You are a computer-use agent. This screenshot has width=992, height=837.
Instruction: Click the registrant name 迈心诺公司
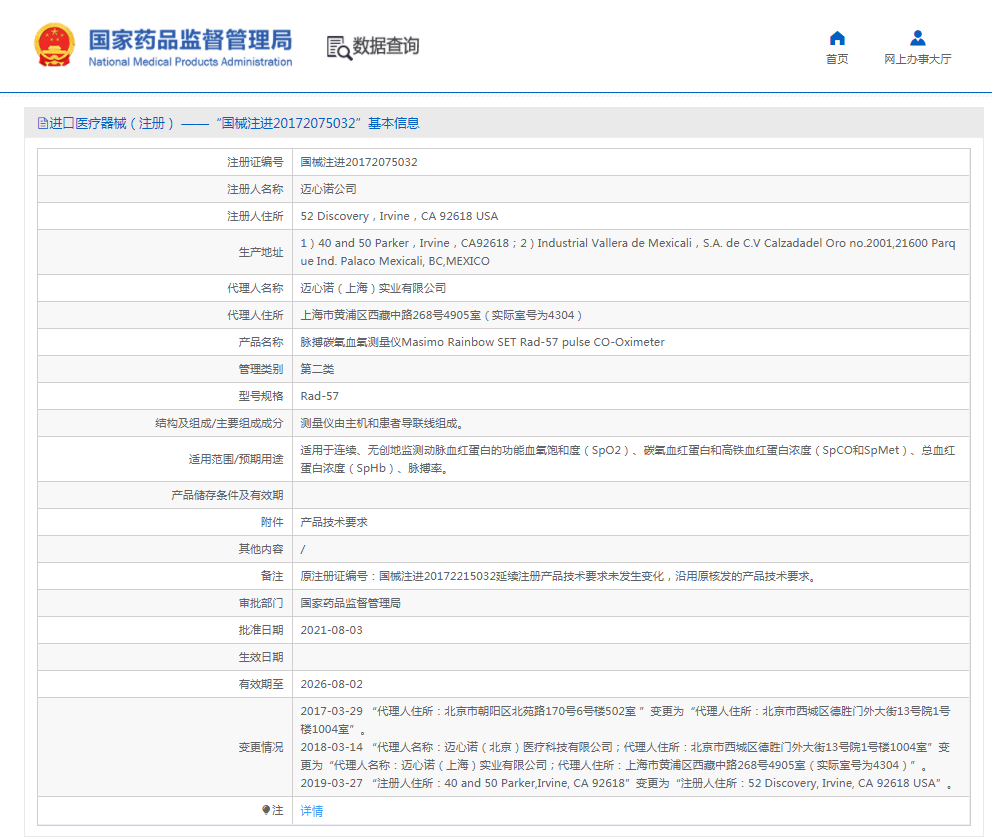click(328, 189)
